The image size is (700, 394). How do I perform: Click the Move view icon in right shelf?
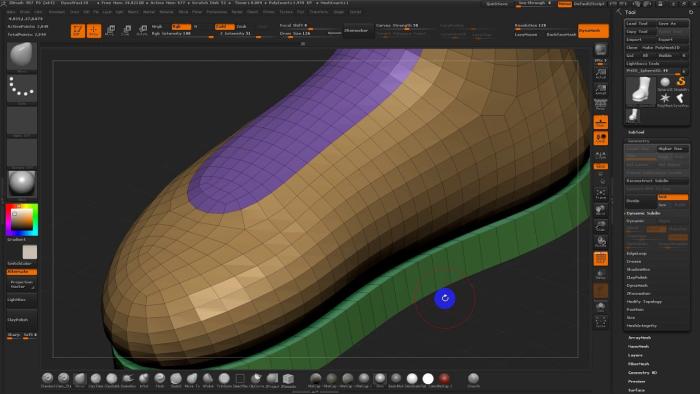(600, 210)
